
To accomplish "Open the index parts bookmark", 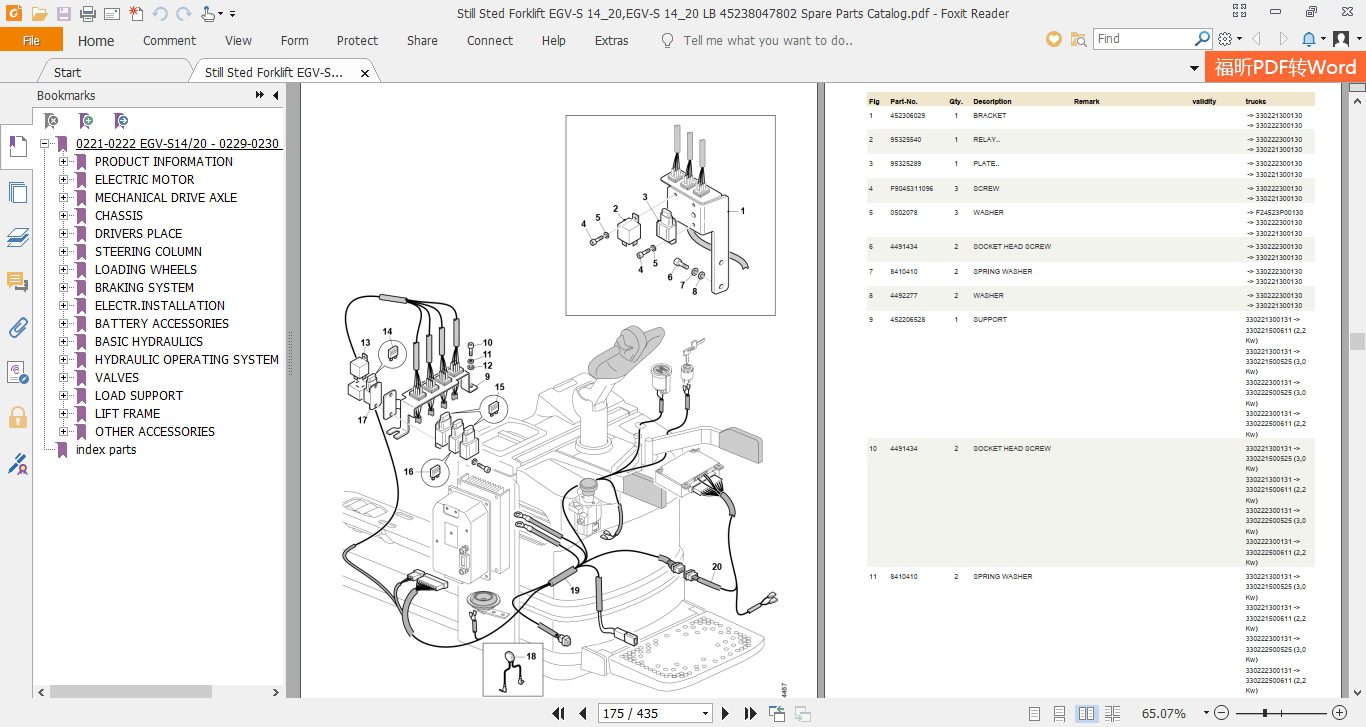I will [106, 450].
